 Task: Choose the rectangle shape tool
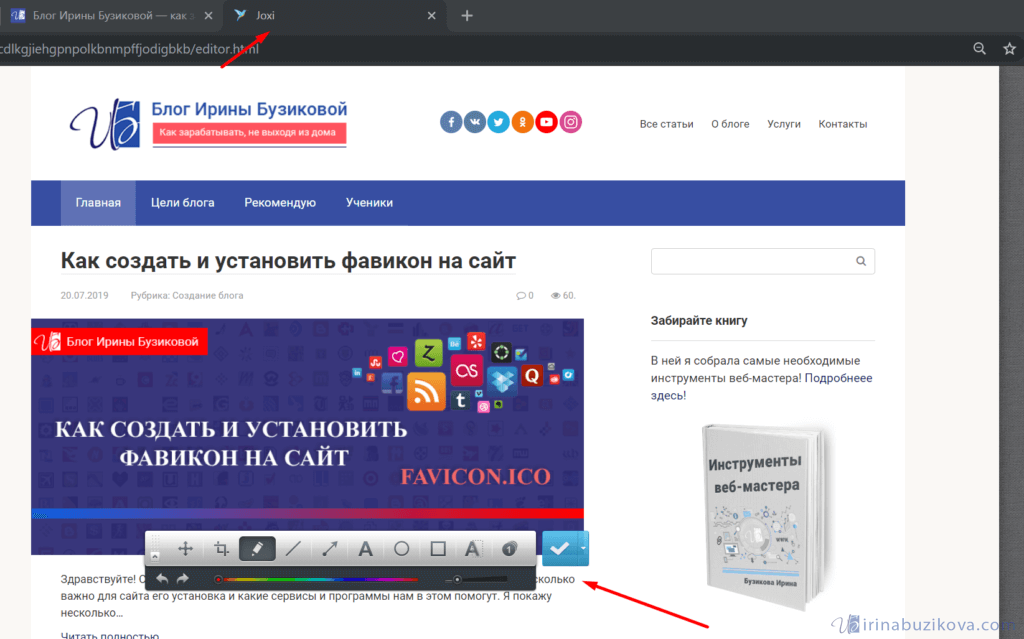click(x=437, y=548)
